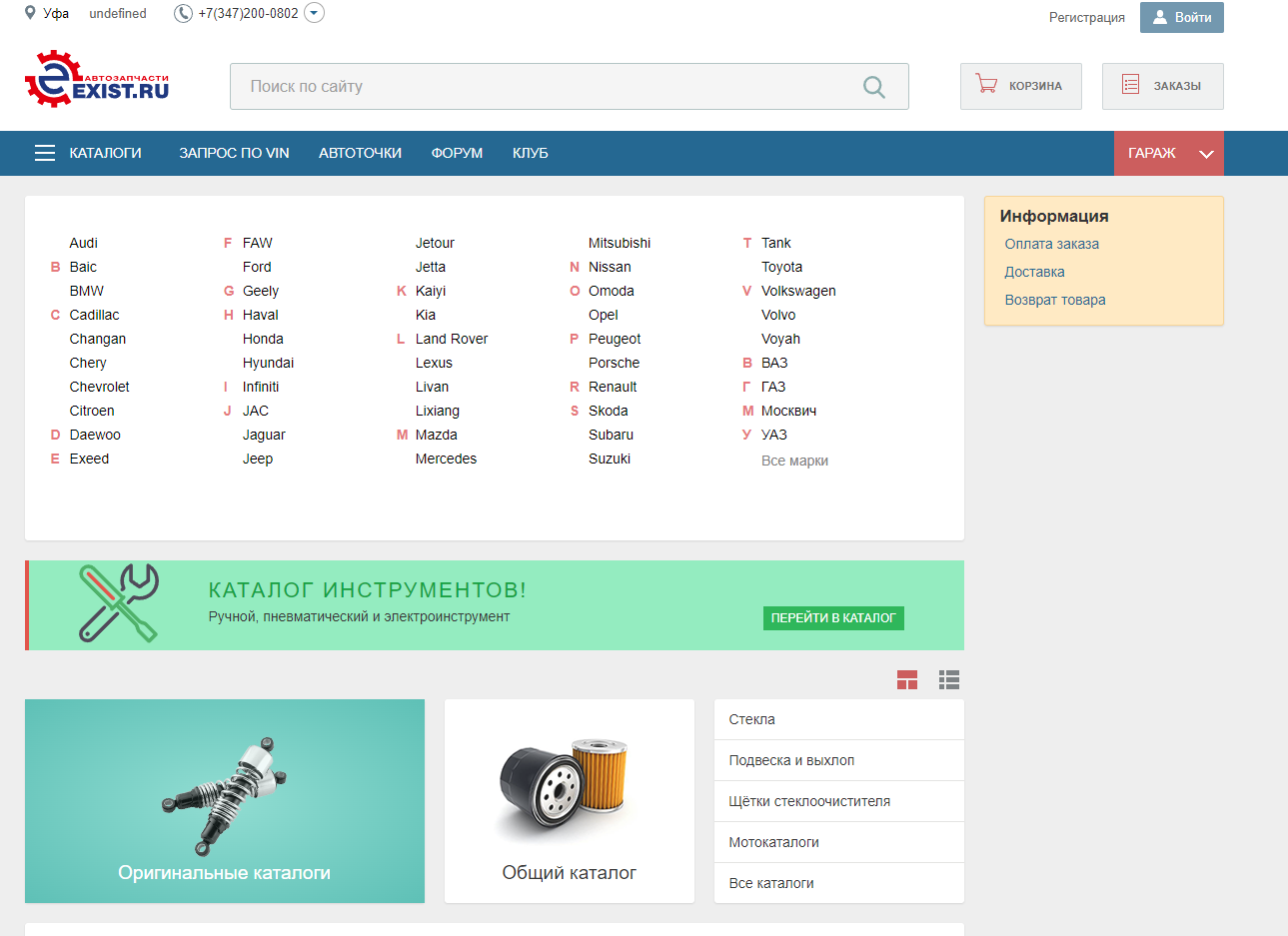
Task: Pick the Exeed brand
Action: pyautogui.click(x=89, y=459)
